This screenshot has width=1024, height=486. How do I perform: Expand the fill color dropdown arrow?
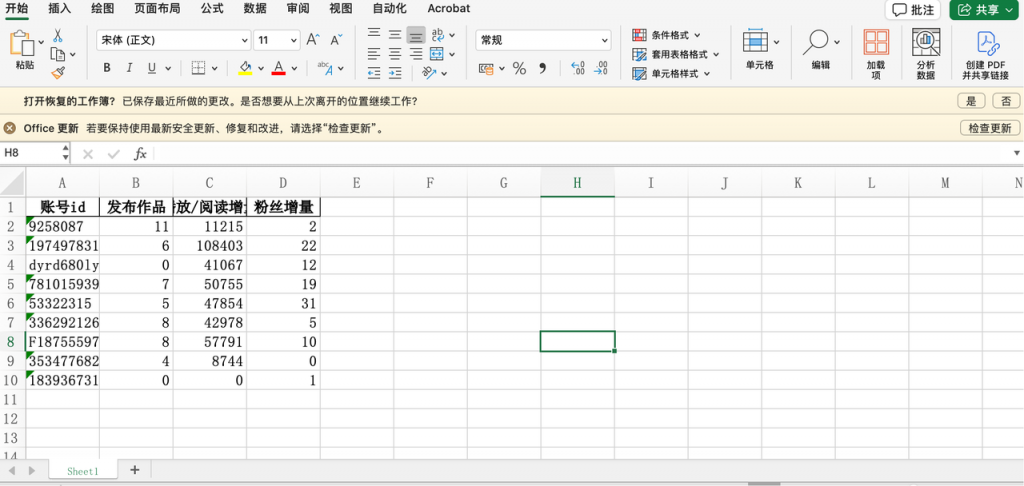[261, 68]
